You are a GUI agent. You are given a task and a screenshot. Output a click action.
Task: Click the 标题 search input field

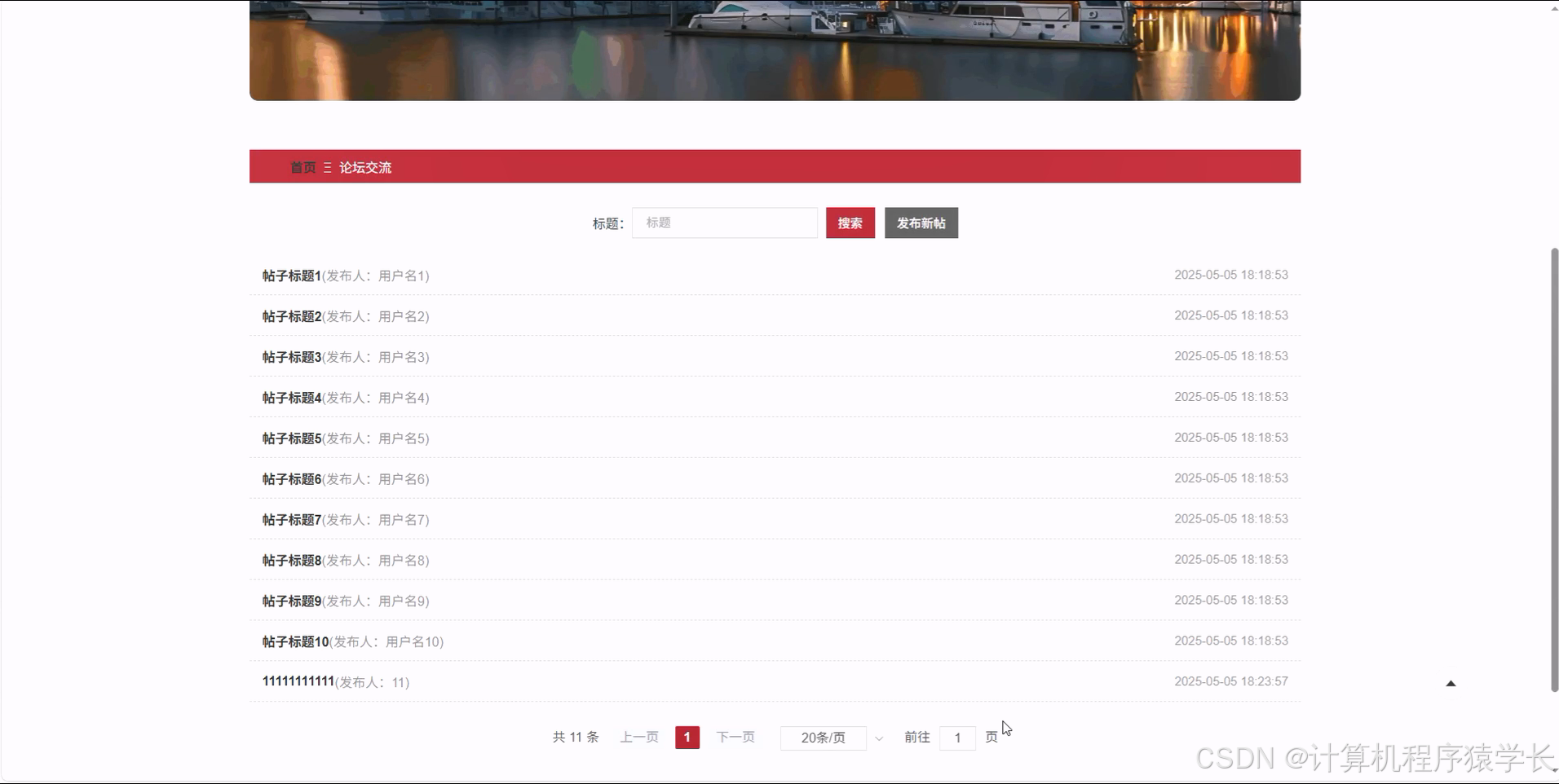(724, 222)
